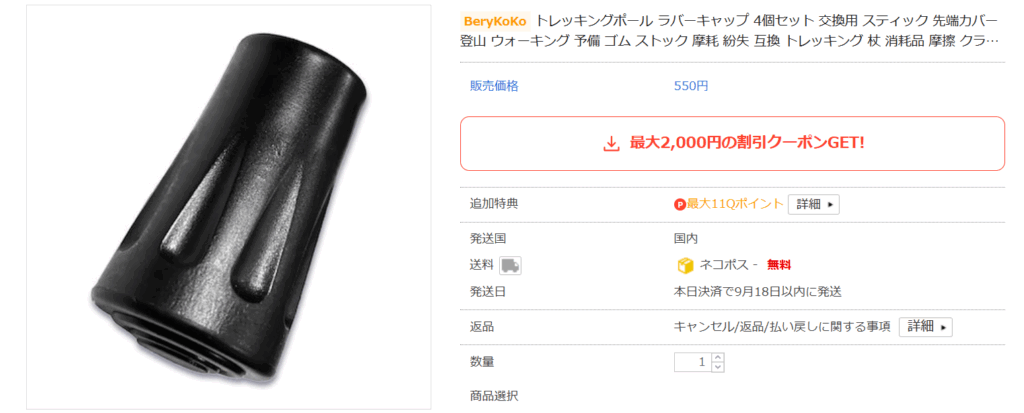Click the trekking pole rubber cap image
The width and height of the screenshot is (1024, 413).
click(228, 206)
